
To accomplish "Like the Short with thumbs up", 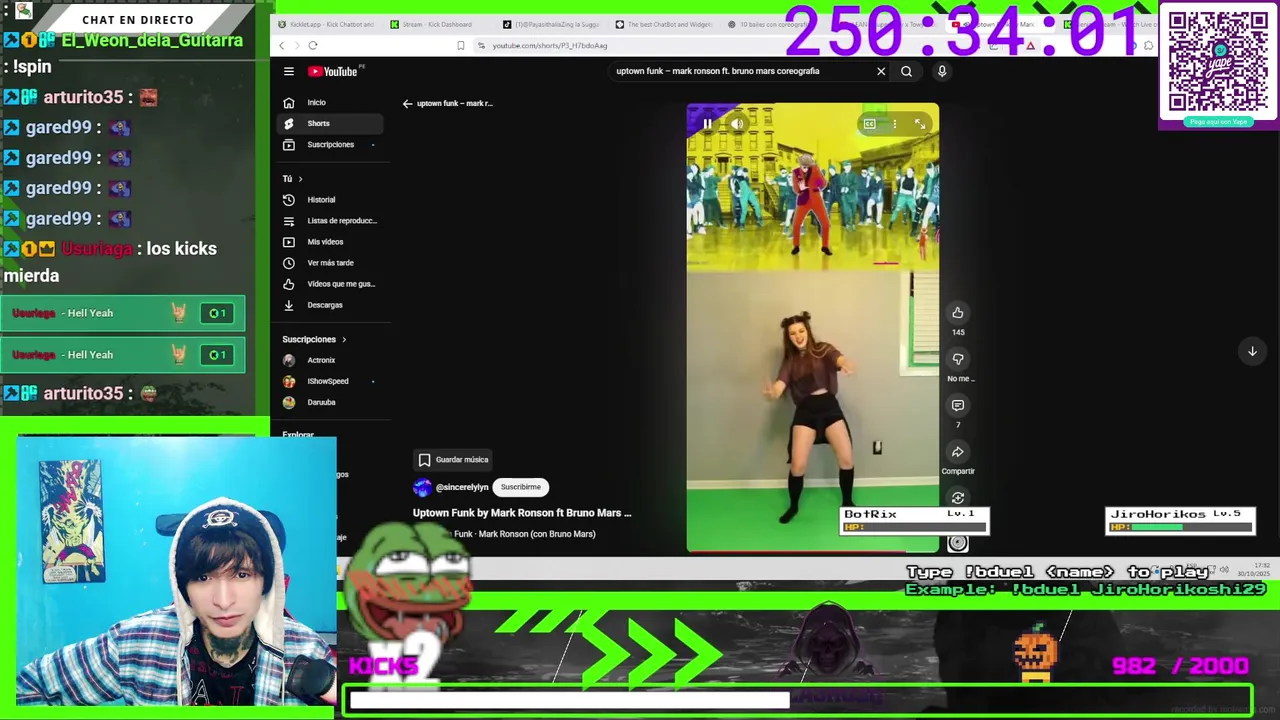I will 958,313.
